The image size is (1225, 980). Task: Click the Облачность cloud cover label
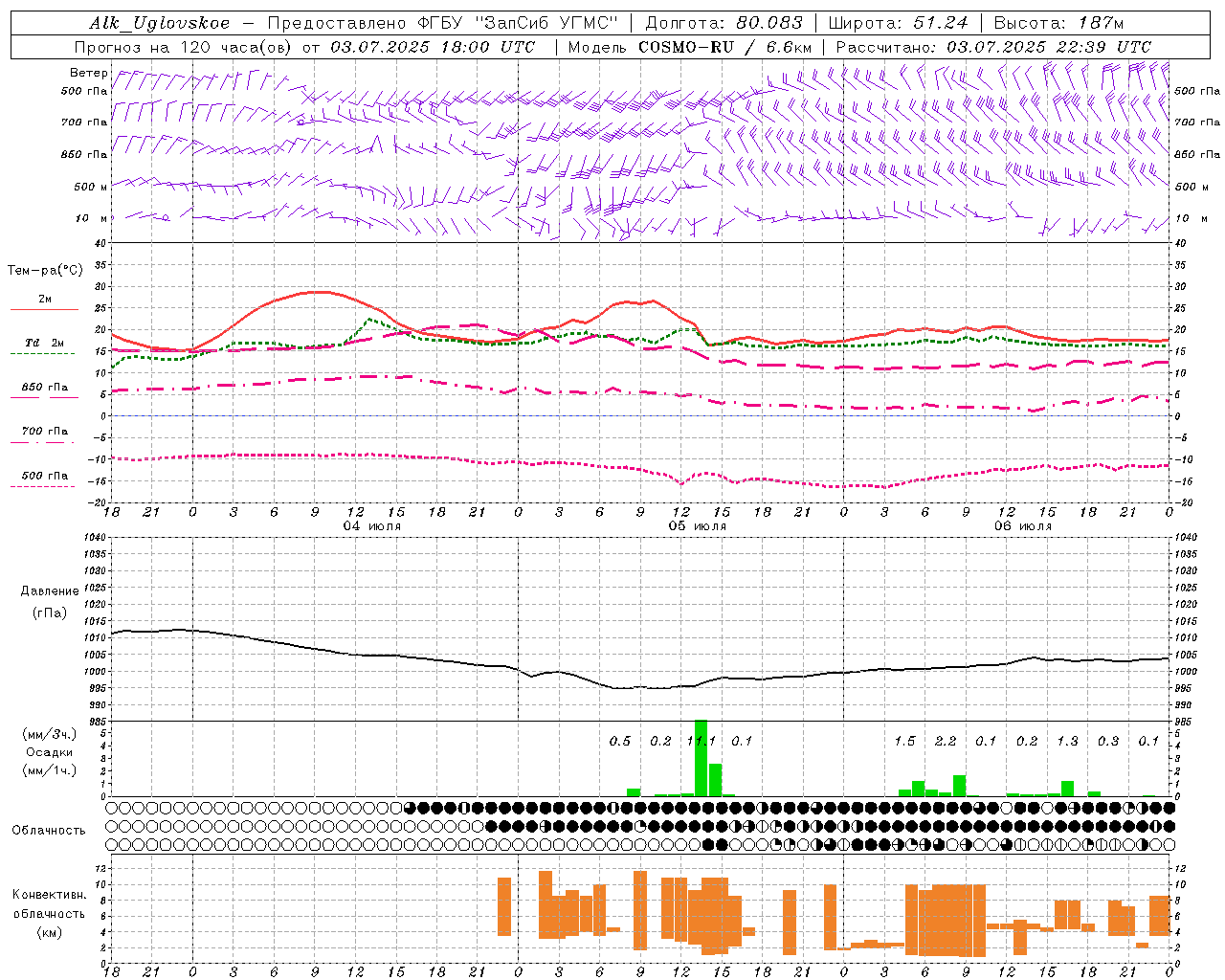coord(49,830)
